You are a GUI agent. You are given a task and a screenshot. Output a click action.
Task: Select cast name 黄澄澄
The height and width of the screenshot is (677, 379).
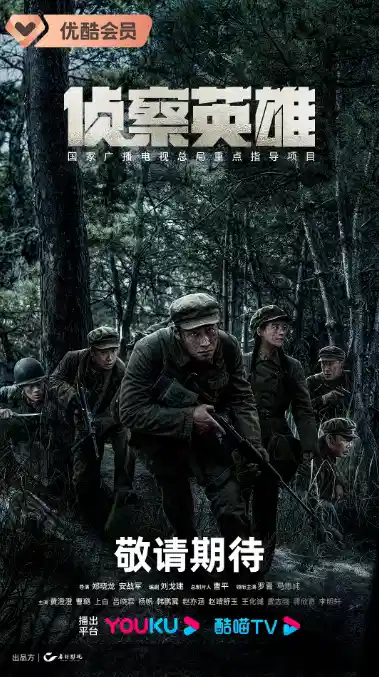point(60,601)
